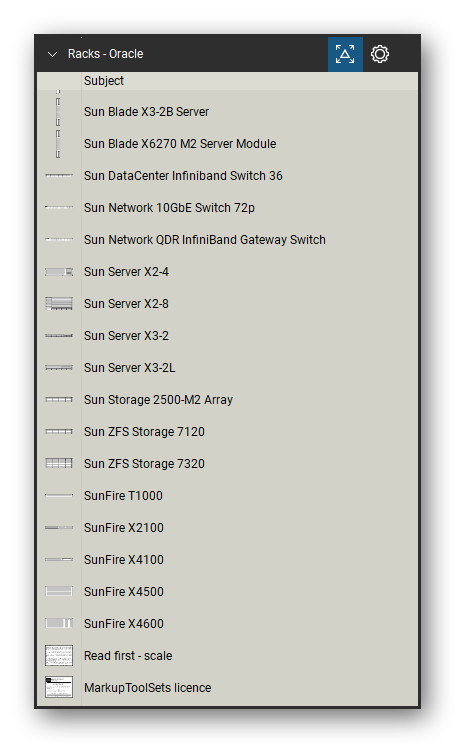Click Sun Storage 2500-M2 Array text

click(158, 400)
